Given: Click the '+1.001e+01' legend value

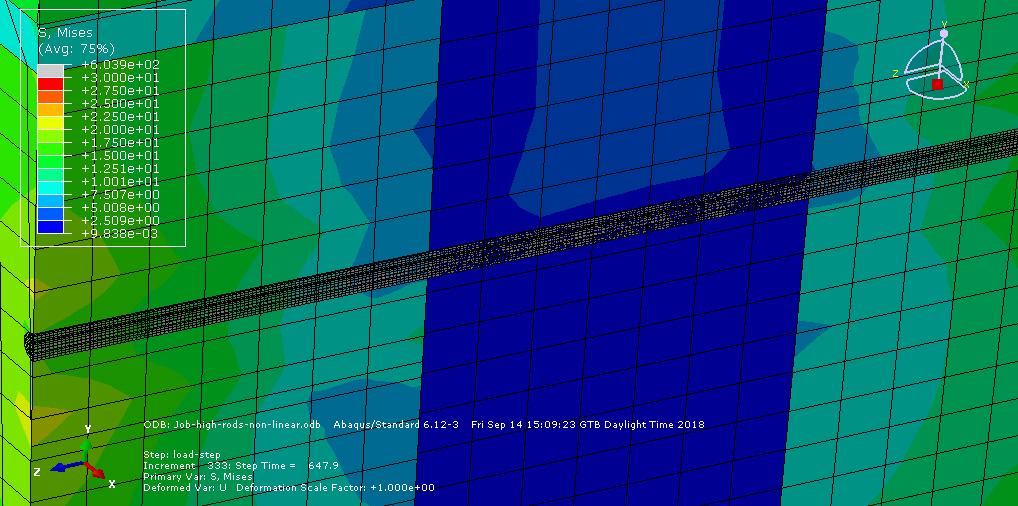Looking at the screenshot, I should pos(120,182).
